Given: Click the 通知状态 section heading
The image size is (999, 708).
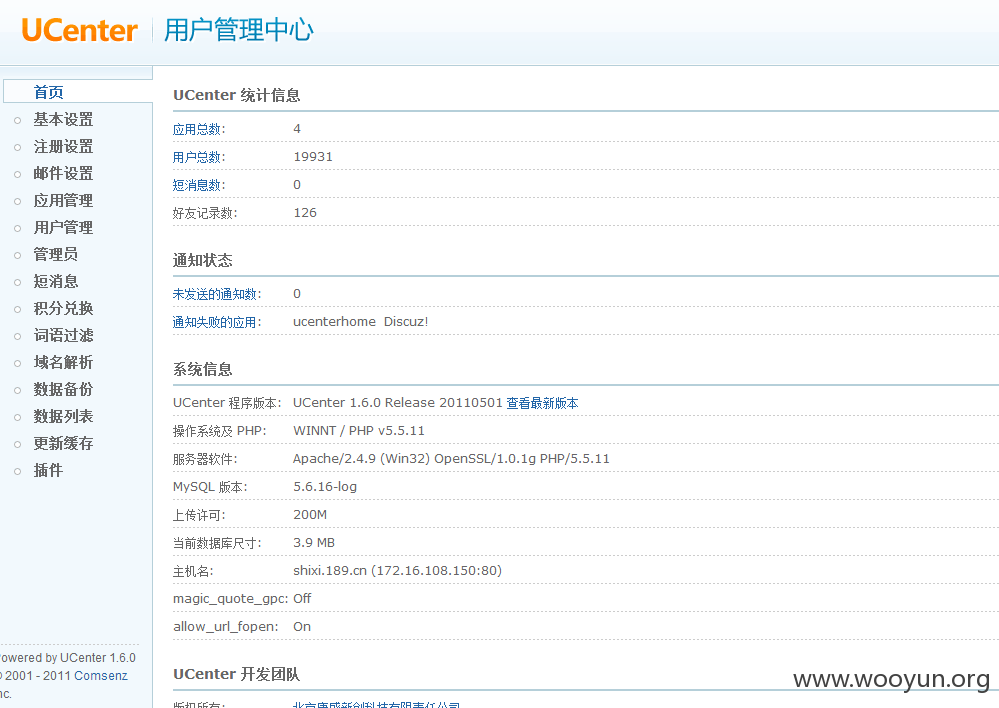Looking at the screenshot, I should [203, 260].
